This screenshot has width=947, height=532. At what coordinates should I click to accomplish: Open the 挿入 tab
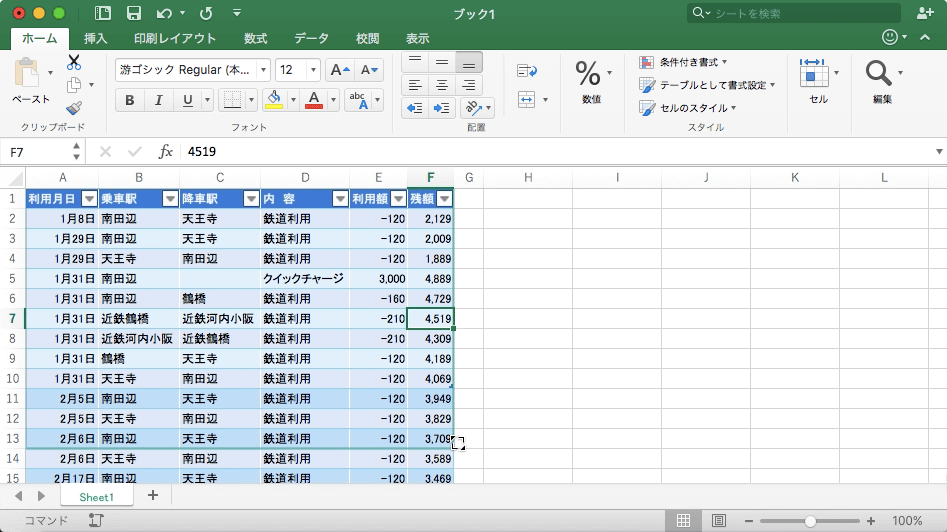[x=95, y=39]
